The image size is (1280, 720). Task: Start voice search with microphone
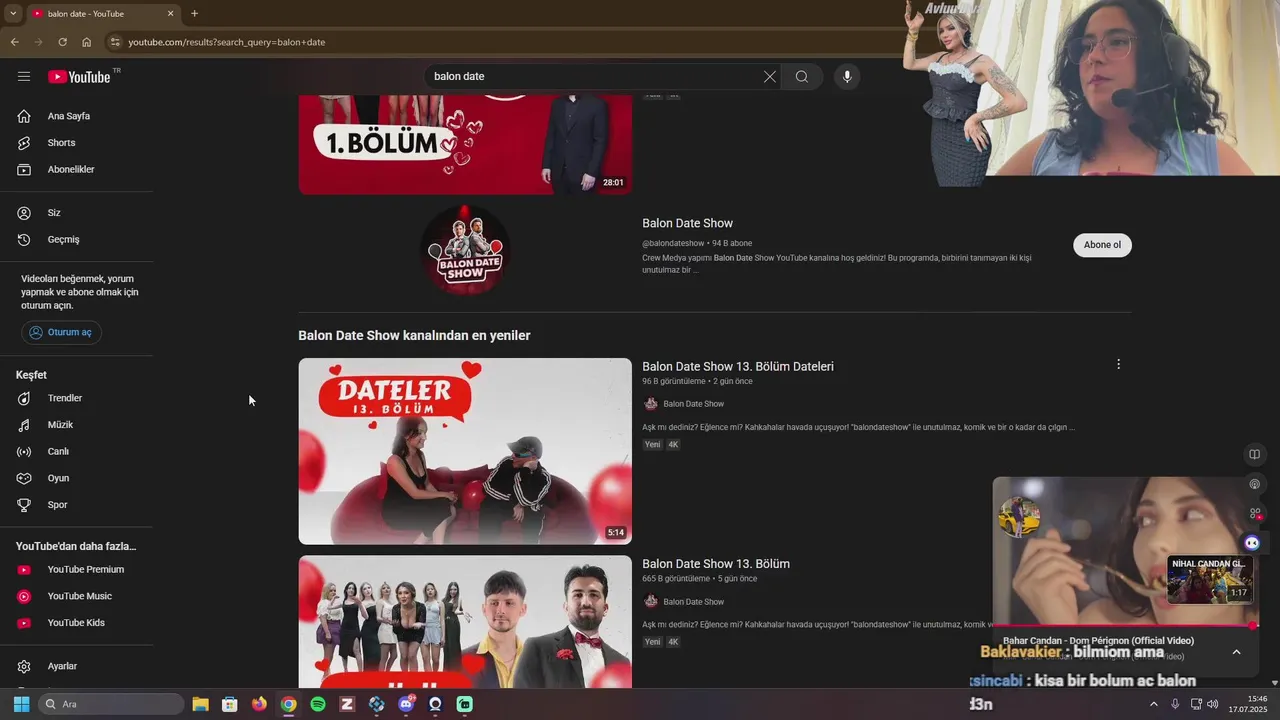(847, 77)
